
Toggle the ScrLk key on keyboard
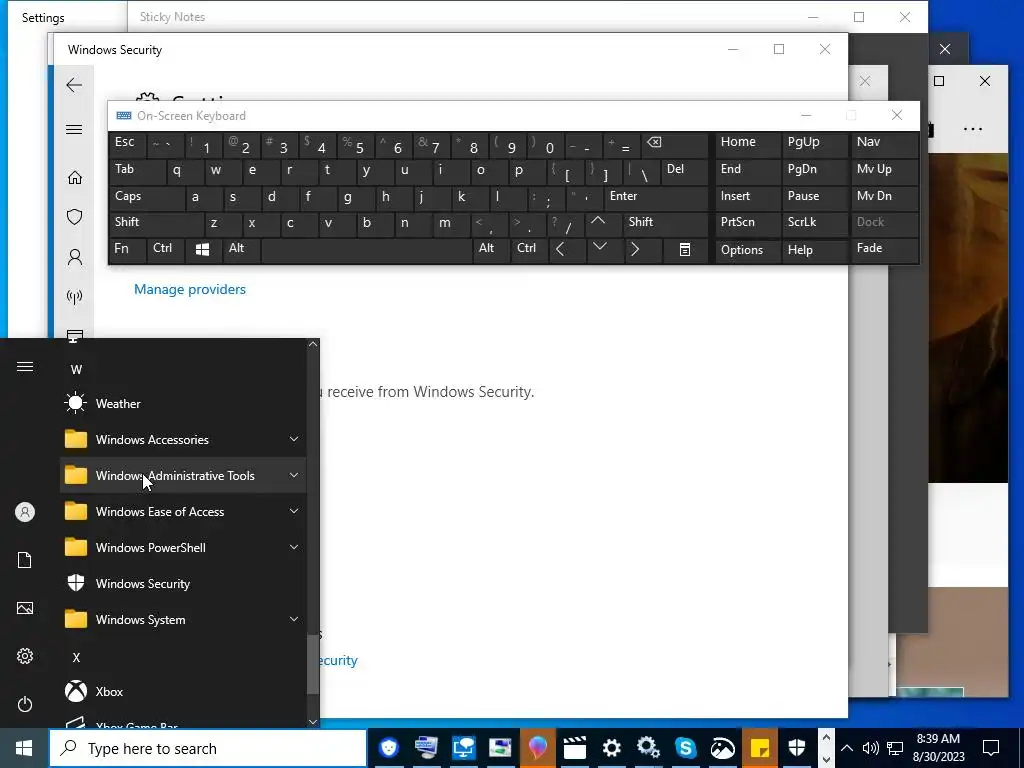tap(814, 223)
